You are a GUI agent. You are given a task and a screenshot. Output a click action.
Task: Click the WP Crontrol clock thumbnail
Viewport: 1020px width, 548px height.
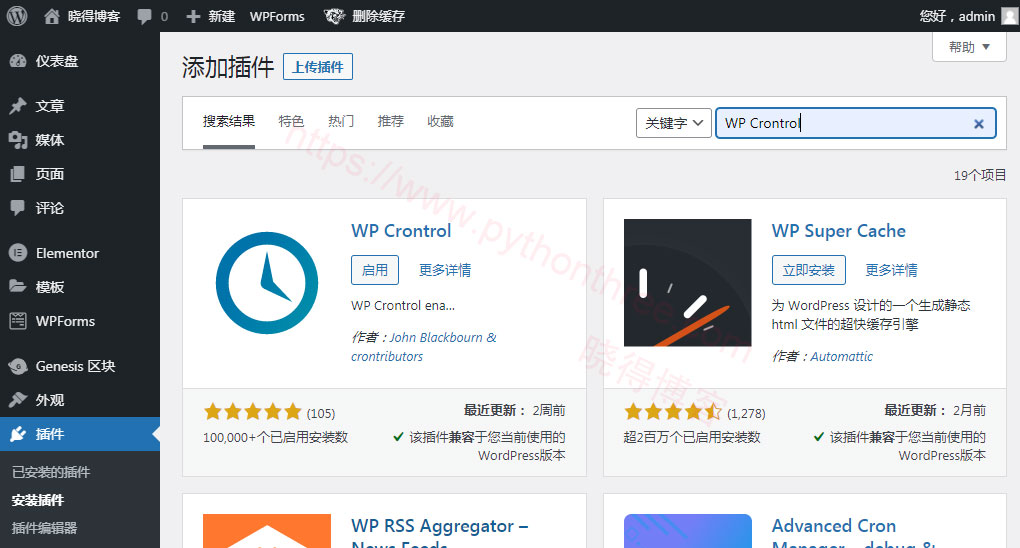267,283
